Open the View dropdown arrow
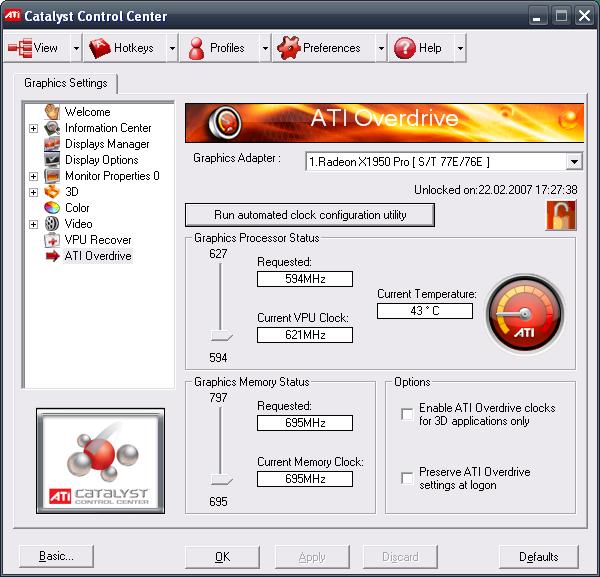600x577 pixels. [76, 48]
